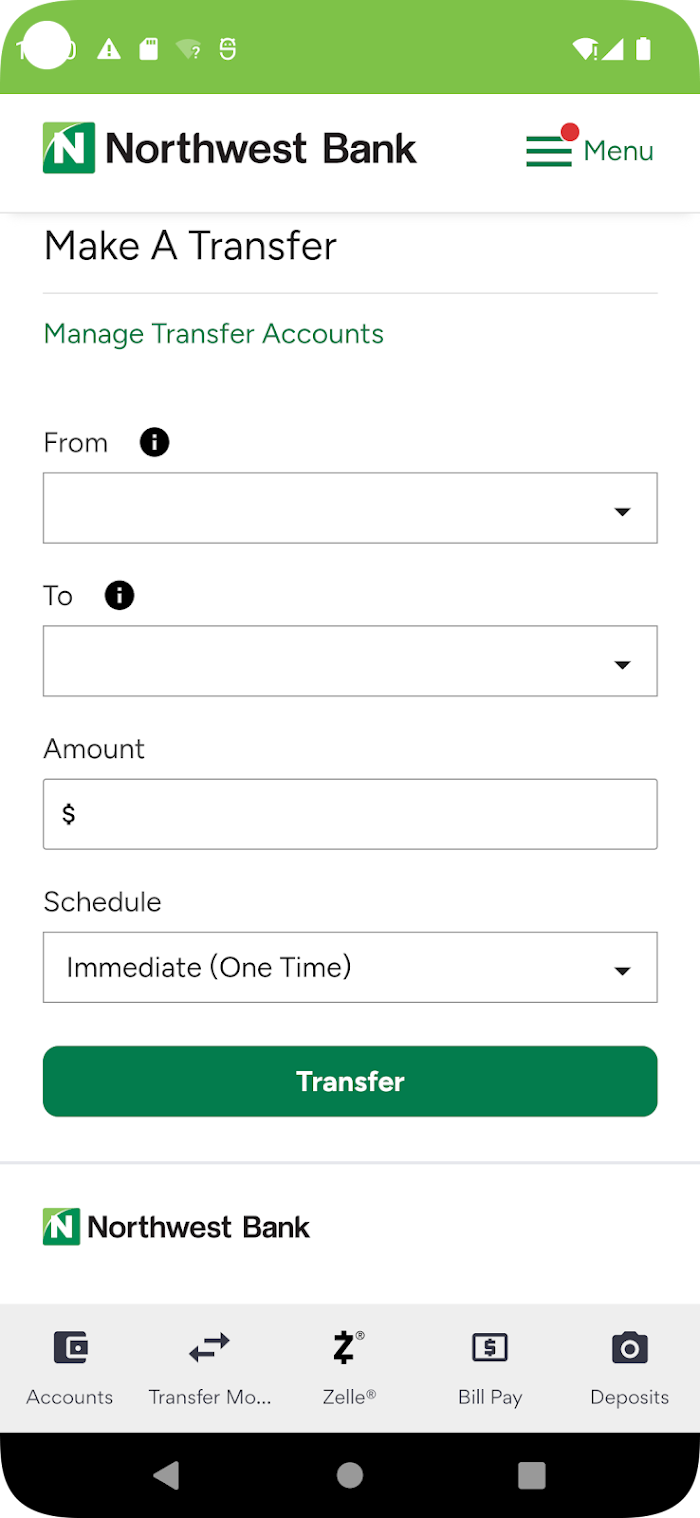Select the Transfer Money arrows icon
The width and height of the screenshot is (700, 1518).
[209, 1348]
